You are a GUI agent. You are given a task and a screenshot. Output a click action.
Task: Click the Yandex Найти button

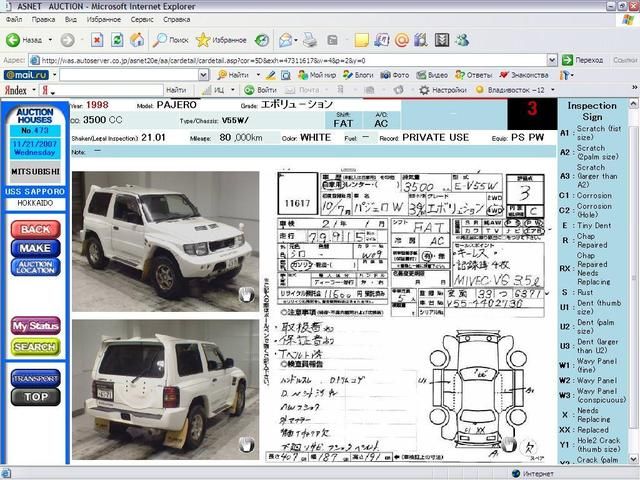(x=176, y=90)
